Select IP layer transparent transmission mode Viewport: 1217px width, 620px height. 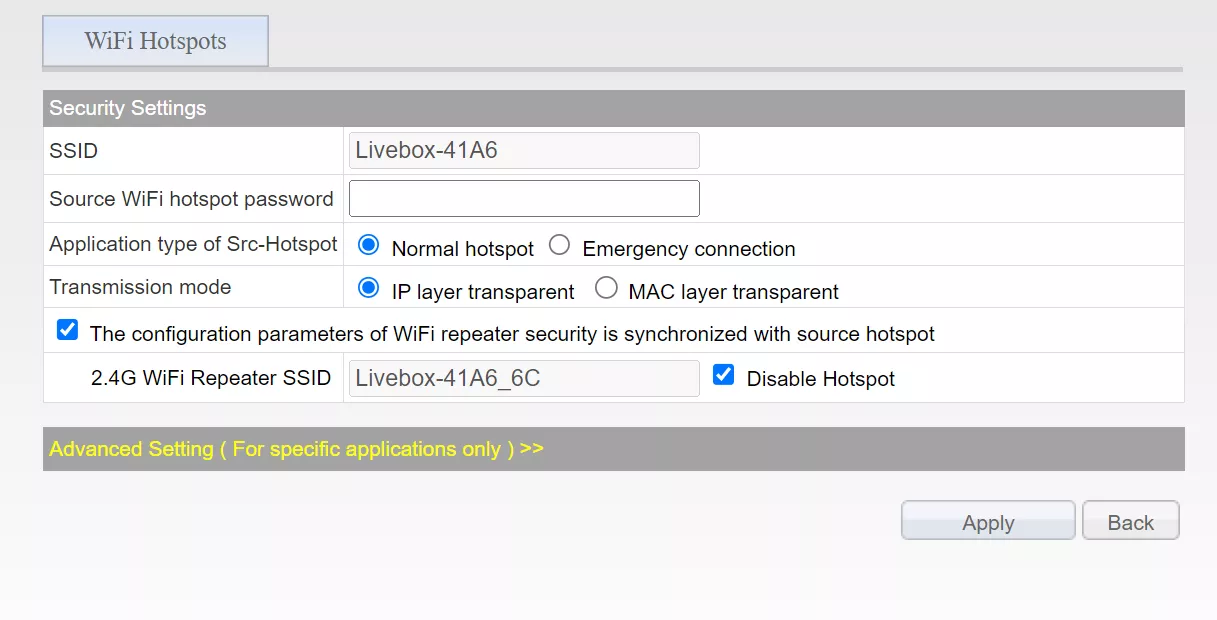point(369,288)
